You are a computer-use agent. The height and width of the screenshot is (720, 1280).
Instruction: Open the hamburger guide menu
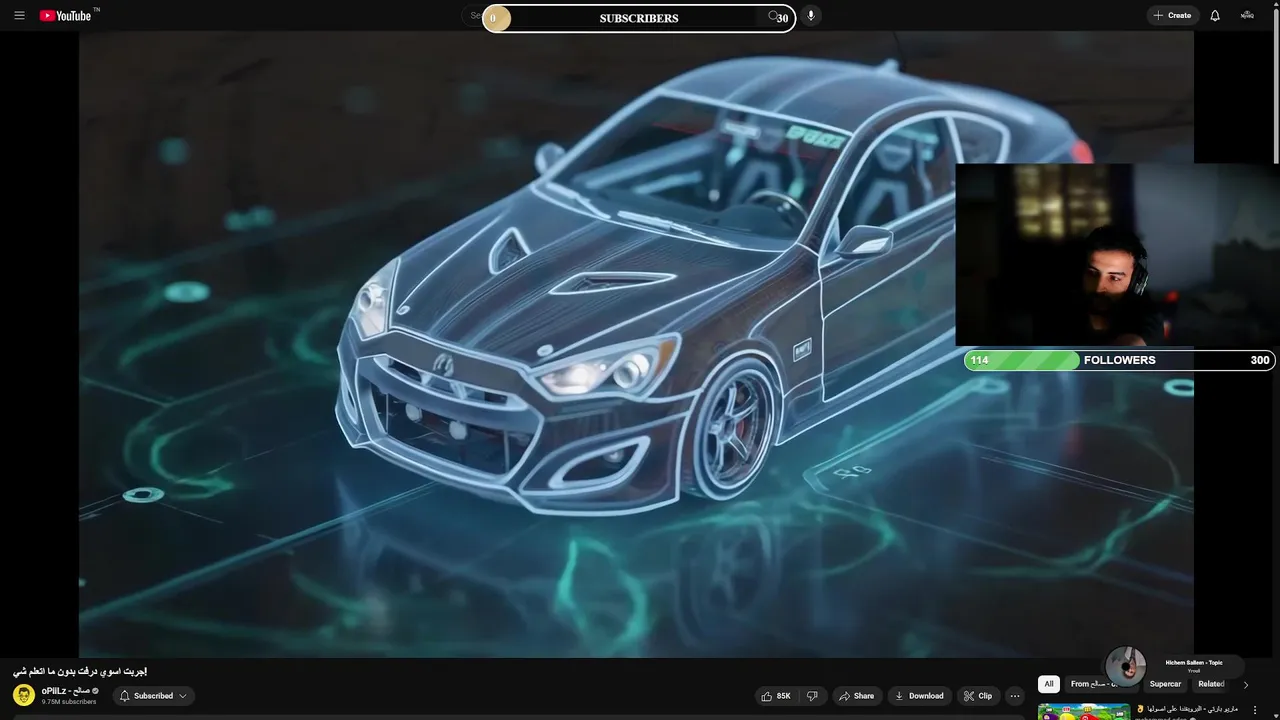19,15
